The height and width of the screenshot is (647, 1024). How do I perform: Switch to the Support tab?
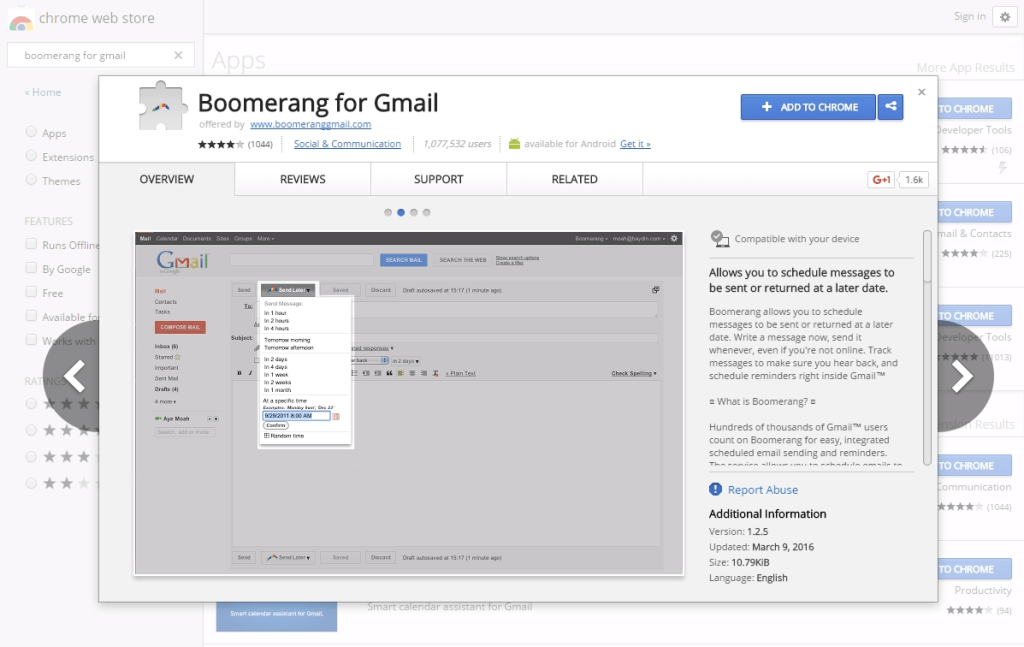(x=438, y=179)
